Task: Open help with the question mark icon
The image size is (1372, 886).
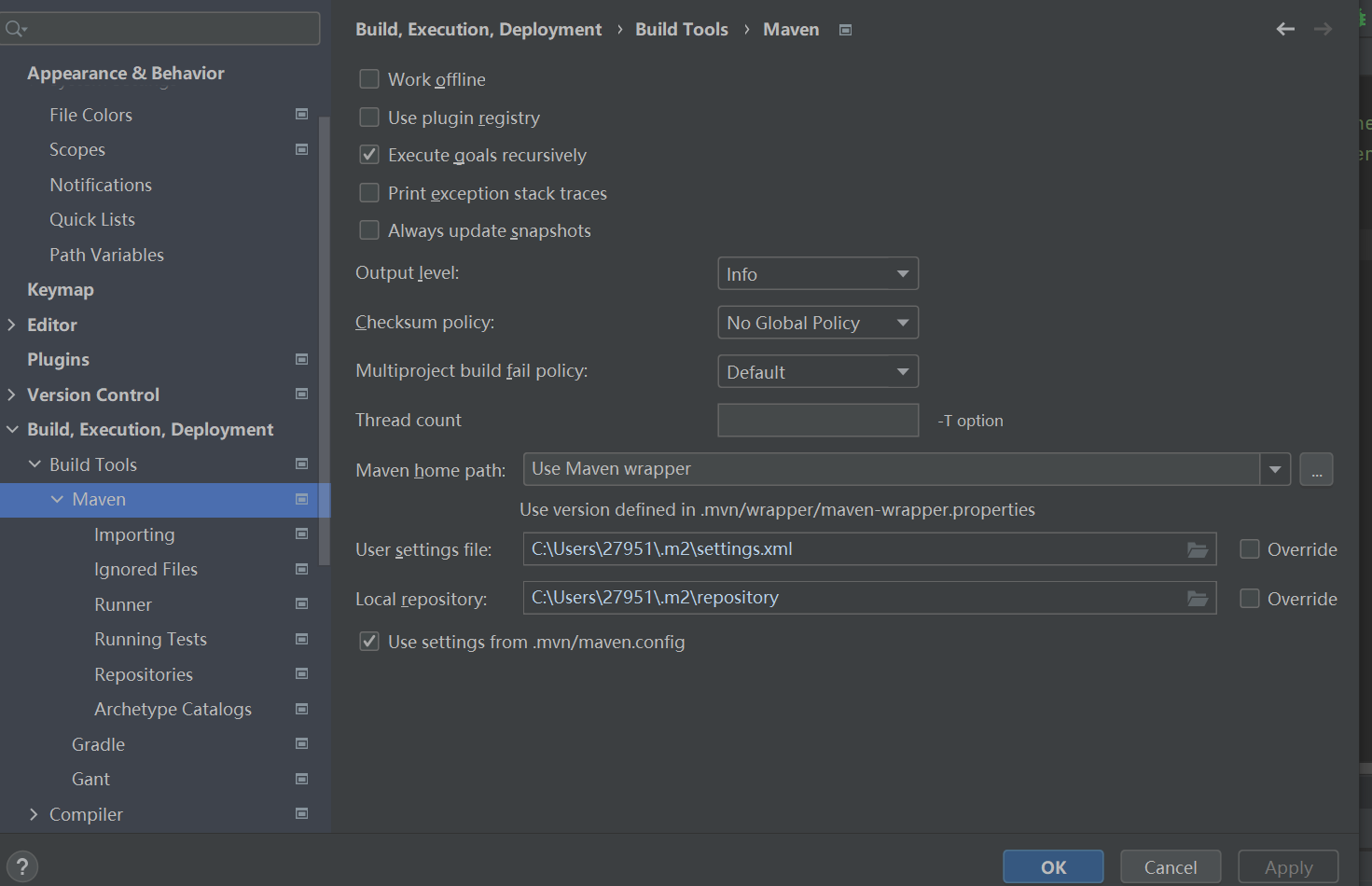Action: (x=22, y=866)
